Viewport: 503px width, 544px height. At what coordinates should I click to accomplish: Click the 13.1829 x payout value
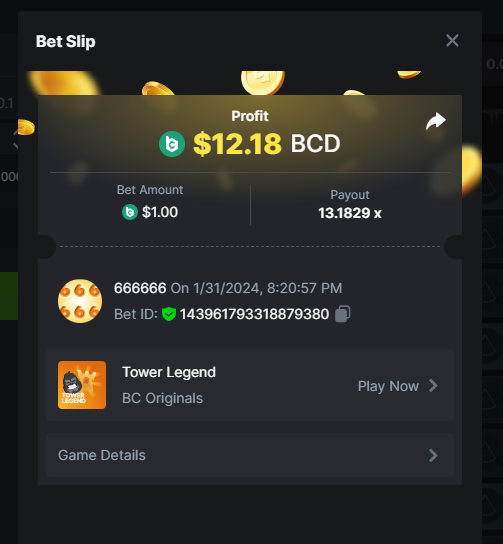[350, 213]
